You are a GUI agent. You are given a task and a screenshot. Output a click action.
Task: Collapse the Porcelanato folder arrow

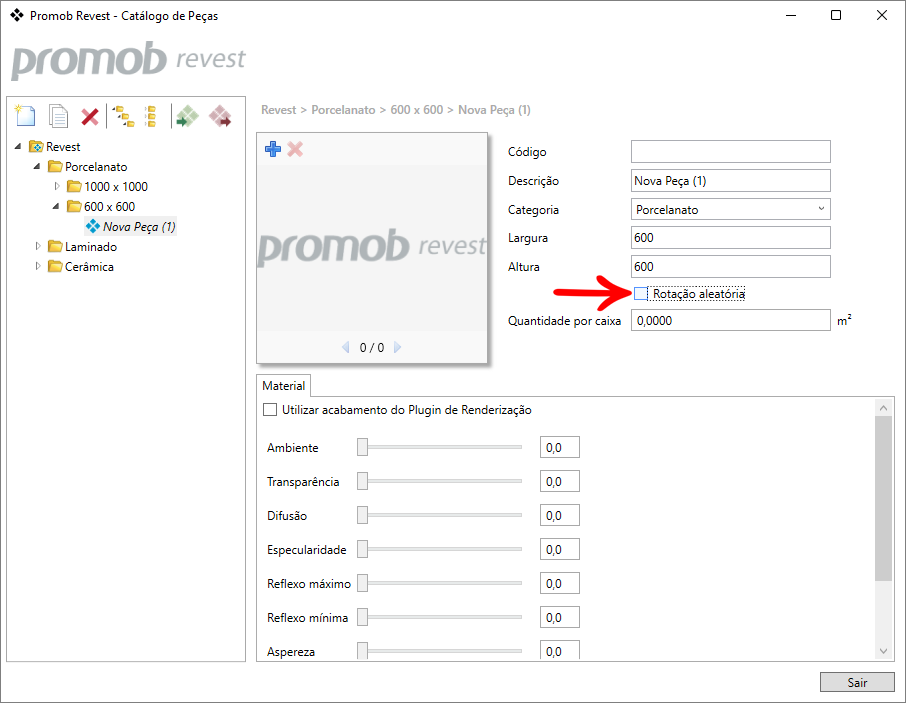click(x=37, y=167)
